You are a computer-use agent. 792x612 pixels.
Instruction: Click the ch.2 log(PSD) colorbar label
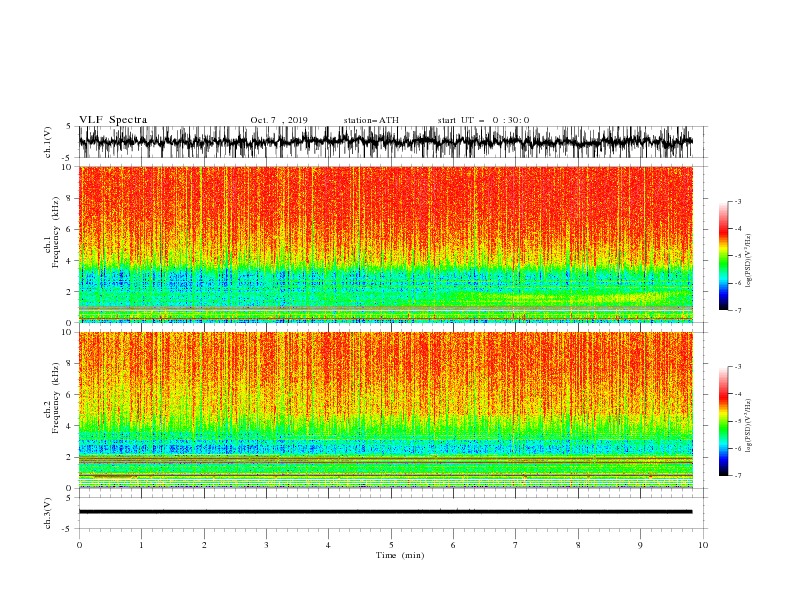tap(748, 426)
